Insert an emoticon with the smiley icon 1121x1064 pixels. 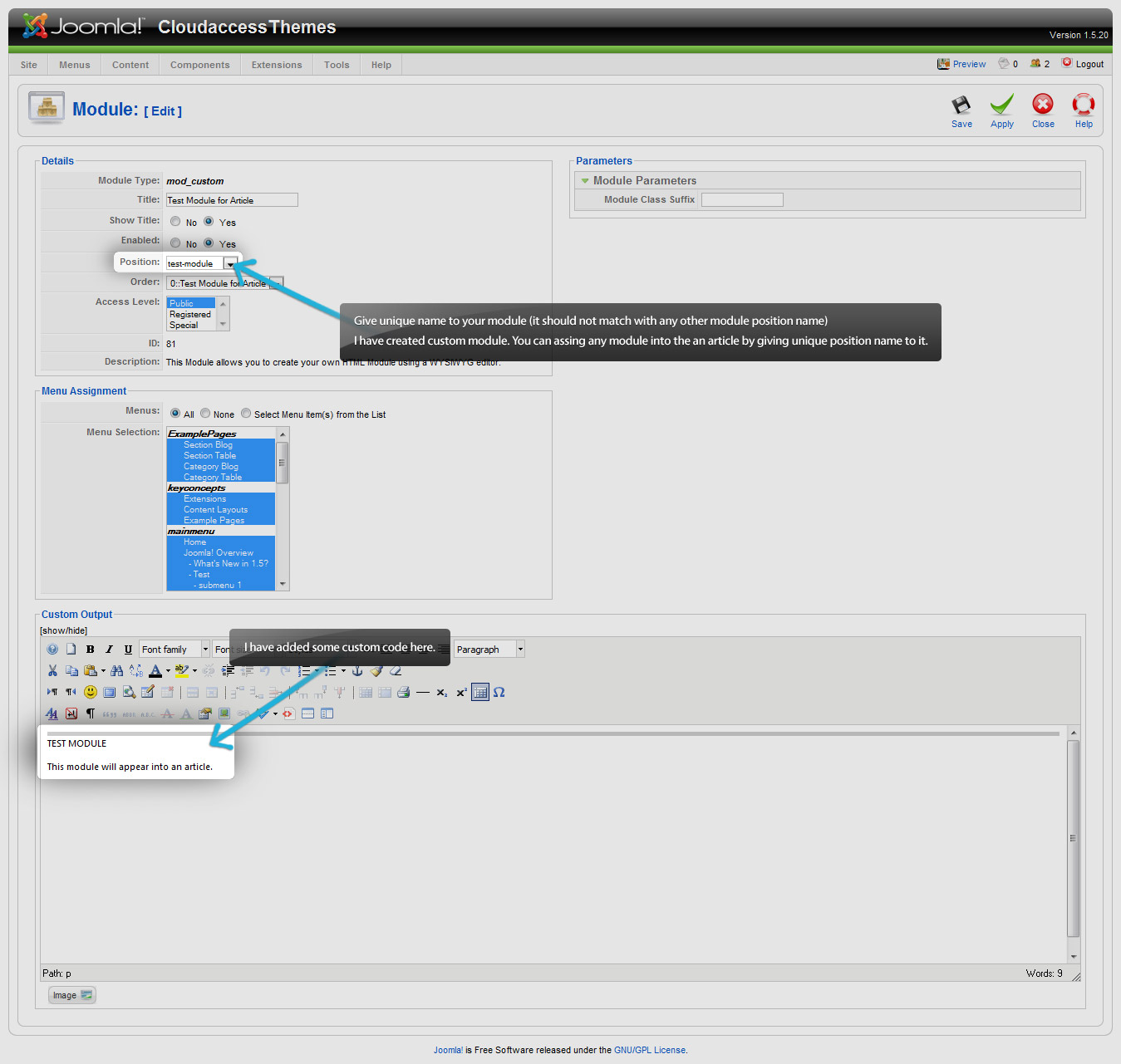coord(91,692)
